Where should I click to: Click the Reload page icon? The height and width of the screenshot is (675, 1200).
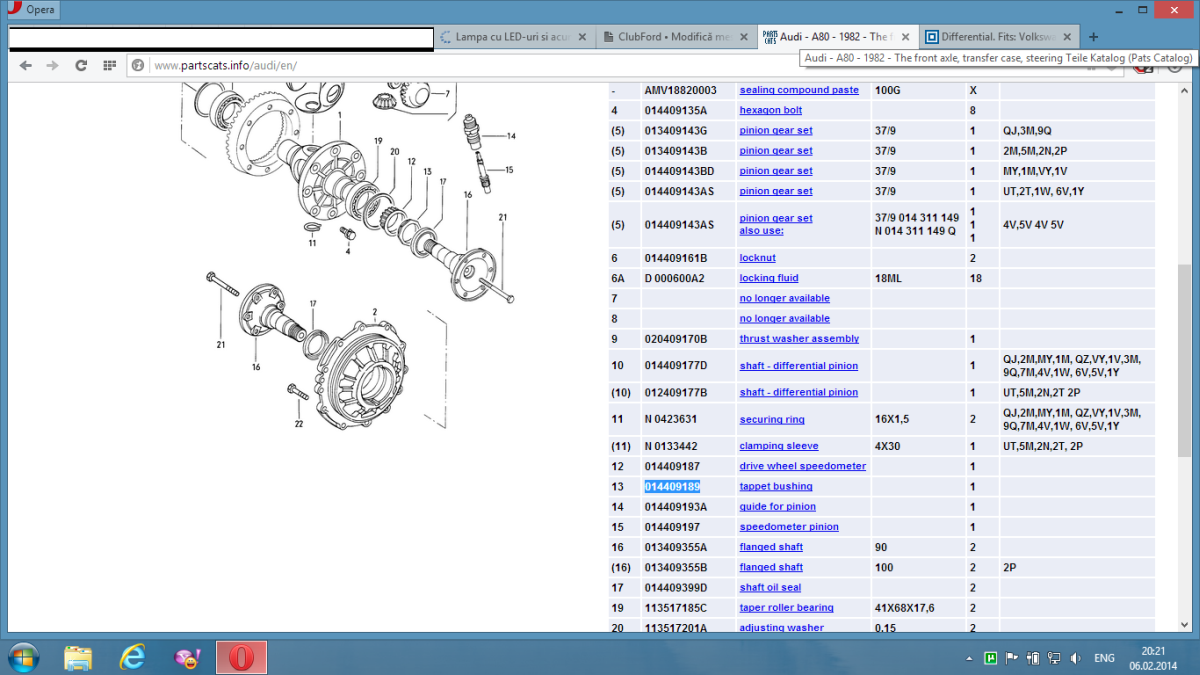point(81,66)
